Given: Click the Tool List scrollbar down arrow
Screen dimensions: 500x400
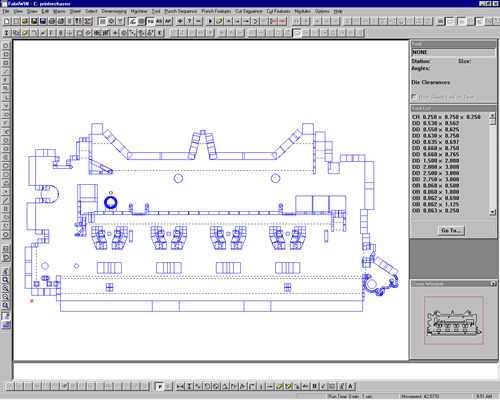Looking at the screenshot, I should [492, 212].
